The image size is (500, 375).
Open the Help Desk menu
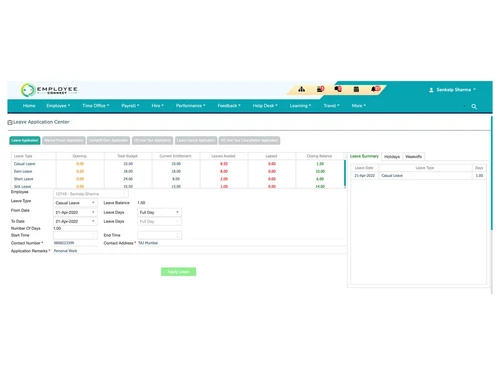[x=265, y=106]
